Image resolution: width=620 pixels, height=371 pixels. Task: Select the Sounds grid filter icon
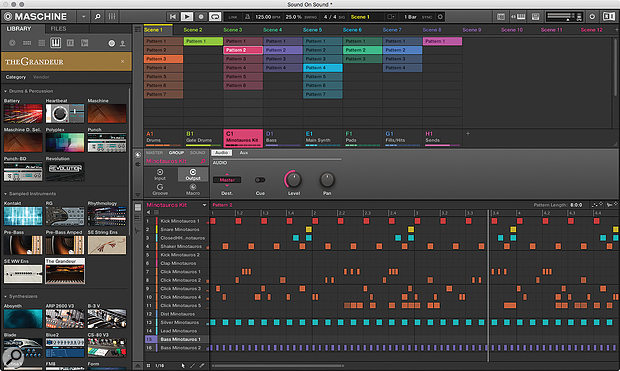click(41, 43)
